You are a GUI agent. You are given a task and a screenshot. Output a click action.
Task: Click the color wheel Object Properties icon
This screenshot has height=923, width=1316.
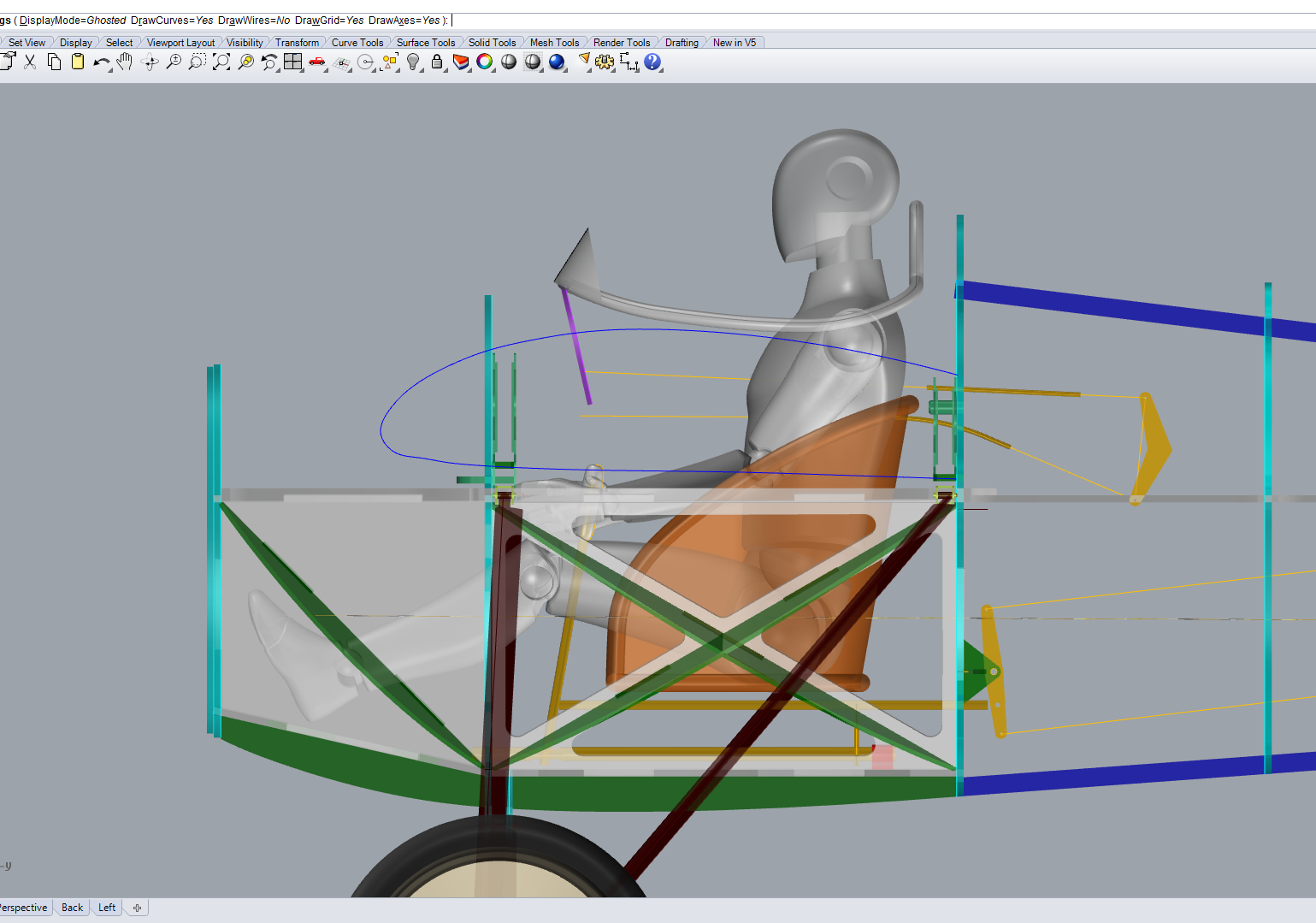(485, 62)
